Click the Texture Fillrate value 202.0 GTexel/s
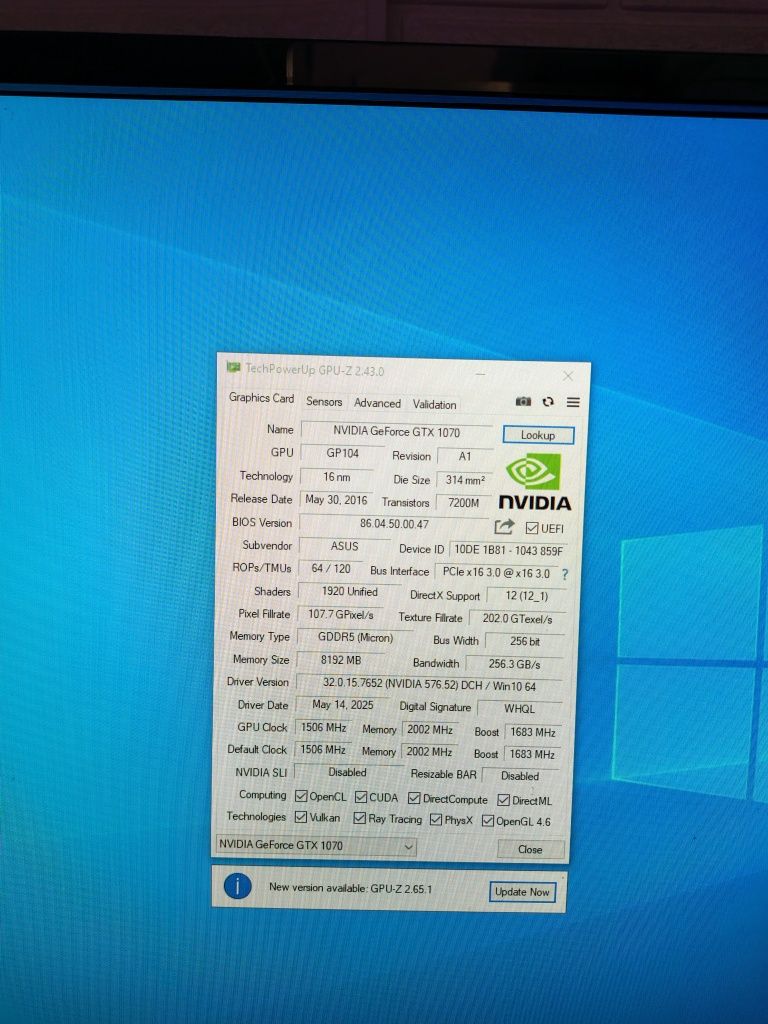 pyautogui.click(x=517, y=618)
